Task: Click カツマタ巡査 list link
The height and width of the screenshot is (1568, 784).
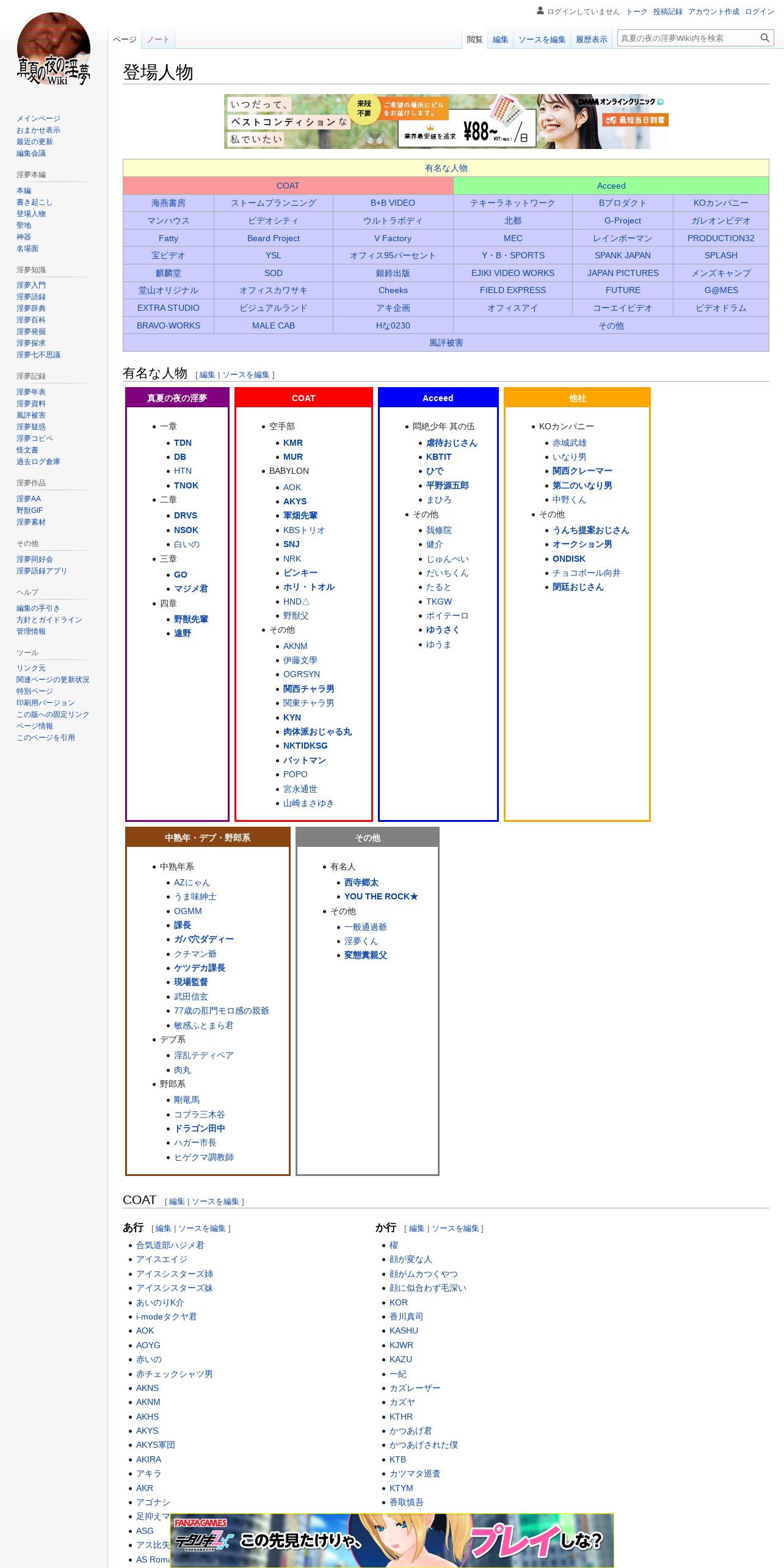Action: 415,1473
